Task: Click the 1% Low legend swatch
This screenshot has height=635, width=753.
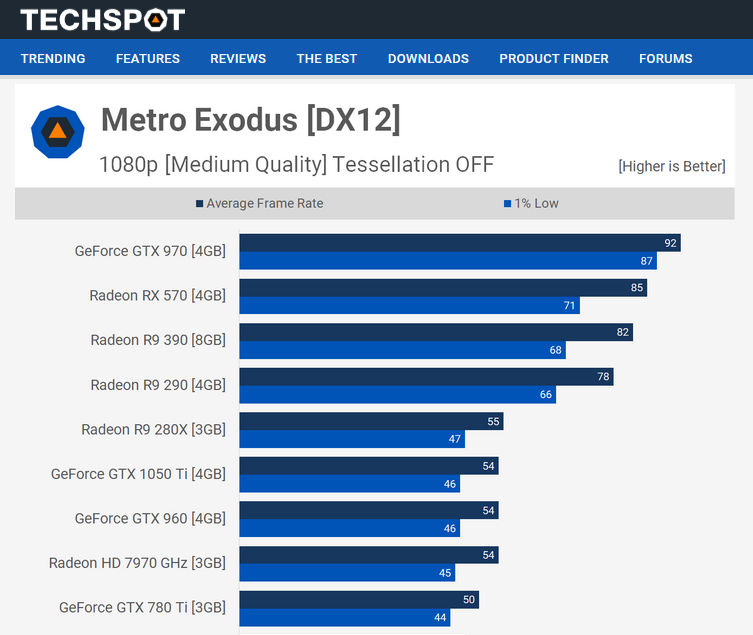Action: (x=508, y=204)
